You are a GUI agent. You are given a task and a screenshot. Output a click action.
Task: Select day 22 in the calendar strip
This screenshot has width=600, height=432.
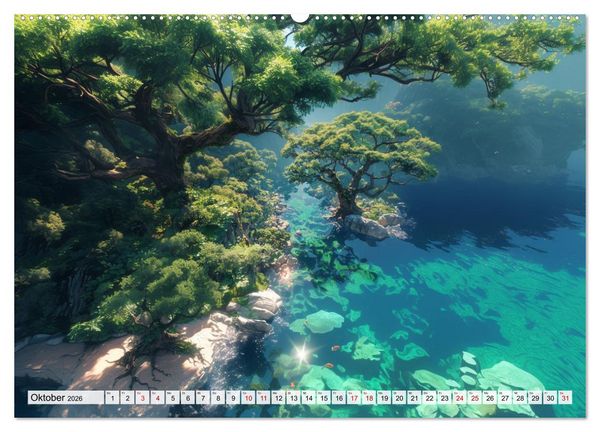tap(430, 398)
